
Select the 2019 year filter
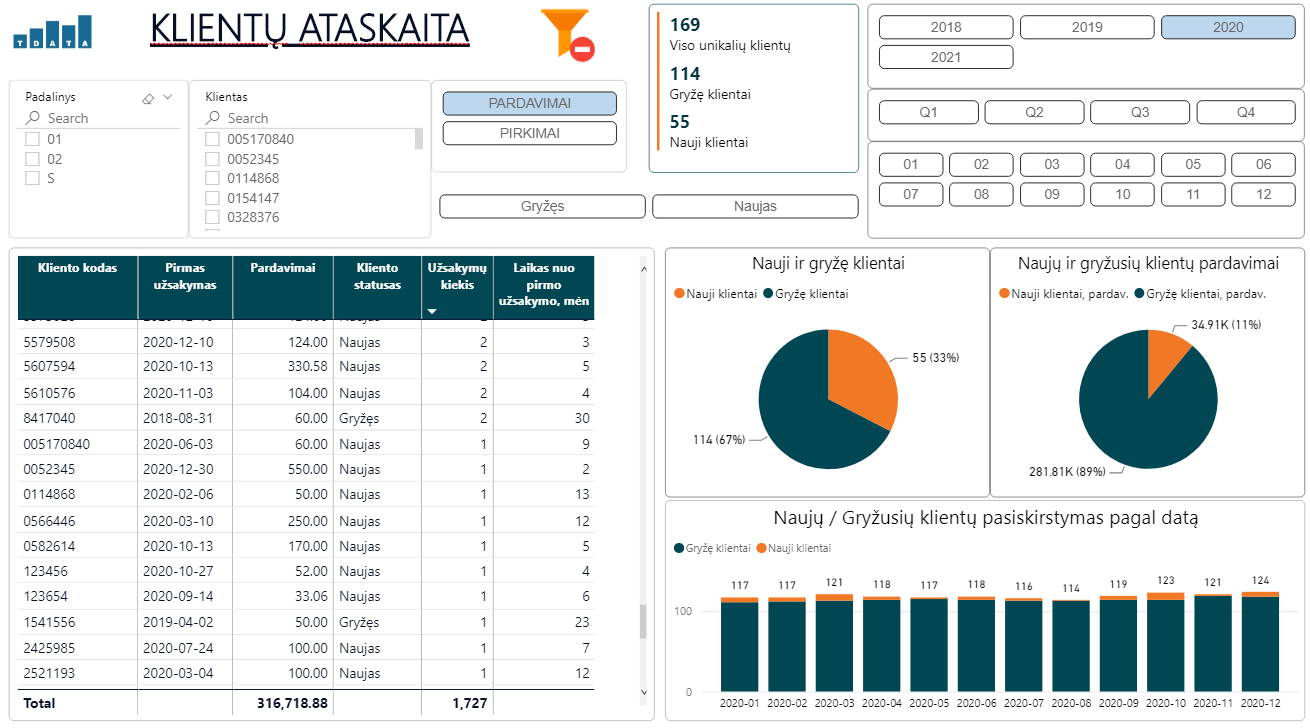pyautogui.click(x=1086, y=27)
